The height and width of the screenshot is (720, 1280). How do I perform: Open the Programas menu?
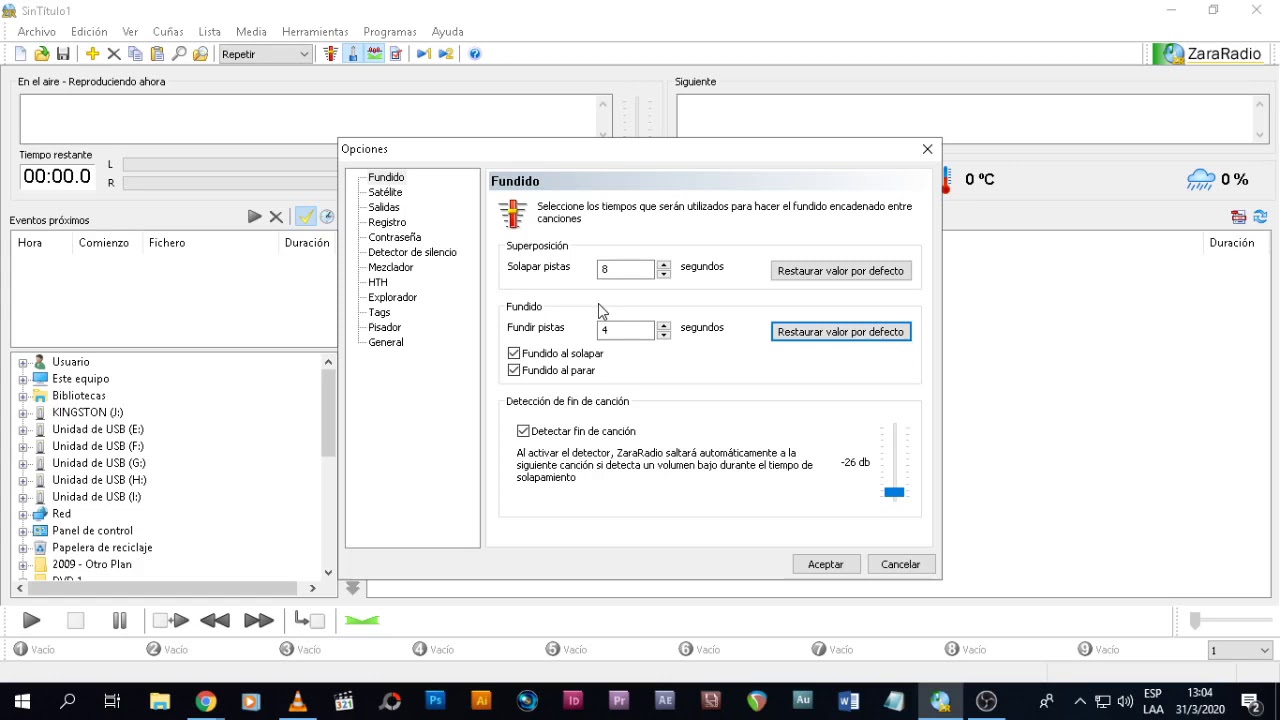point(390,32)
